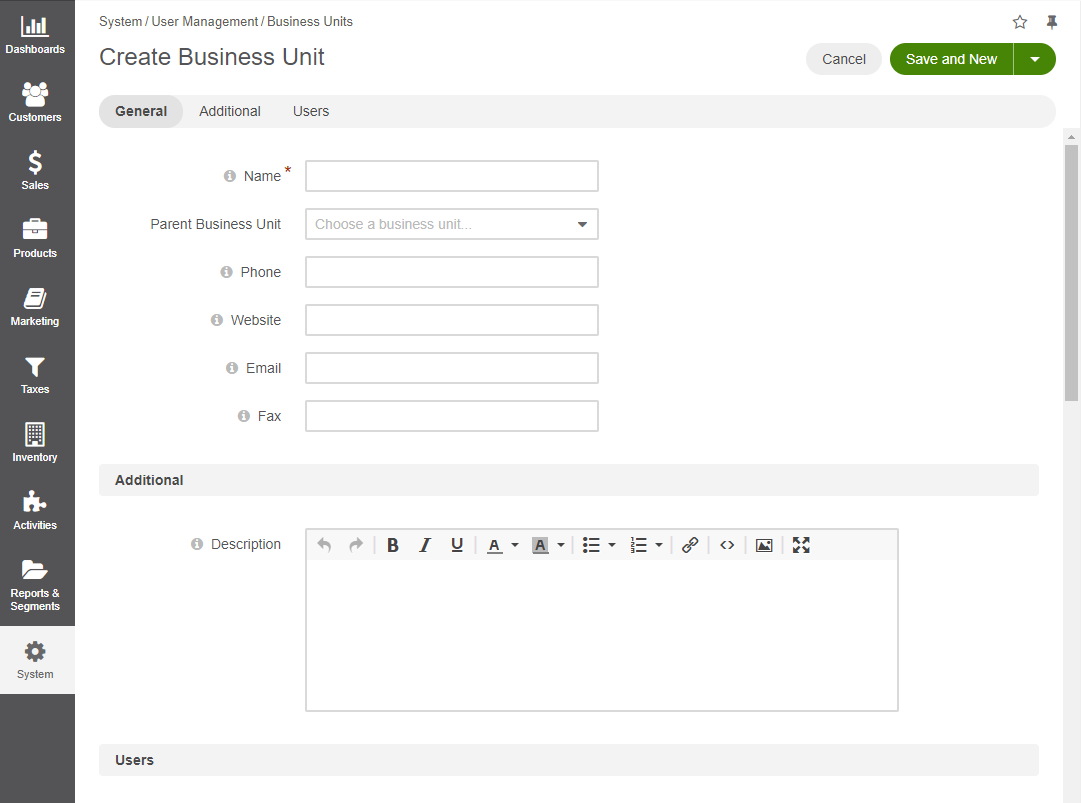
Task: Expand Save and New options arrow
Action: (1035, 59)
